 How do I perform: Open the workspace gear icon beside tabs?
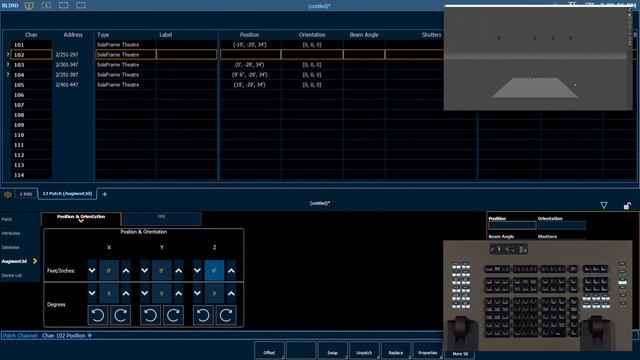(7, 194)
